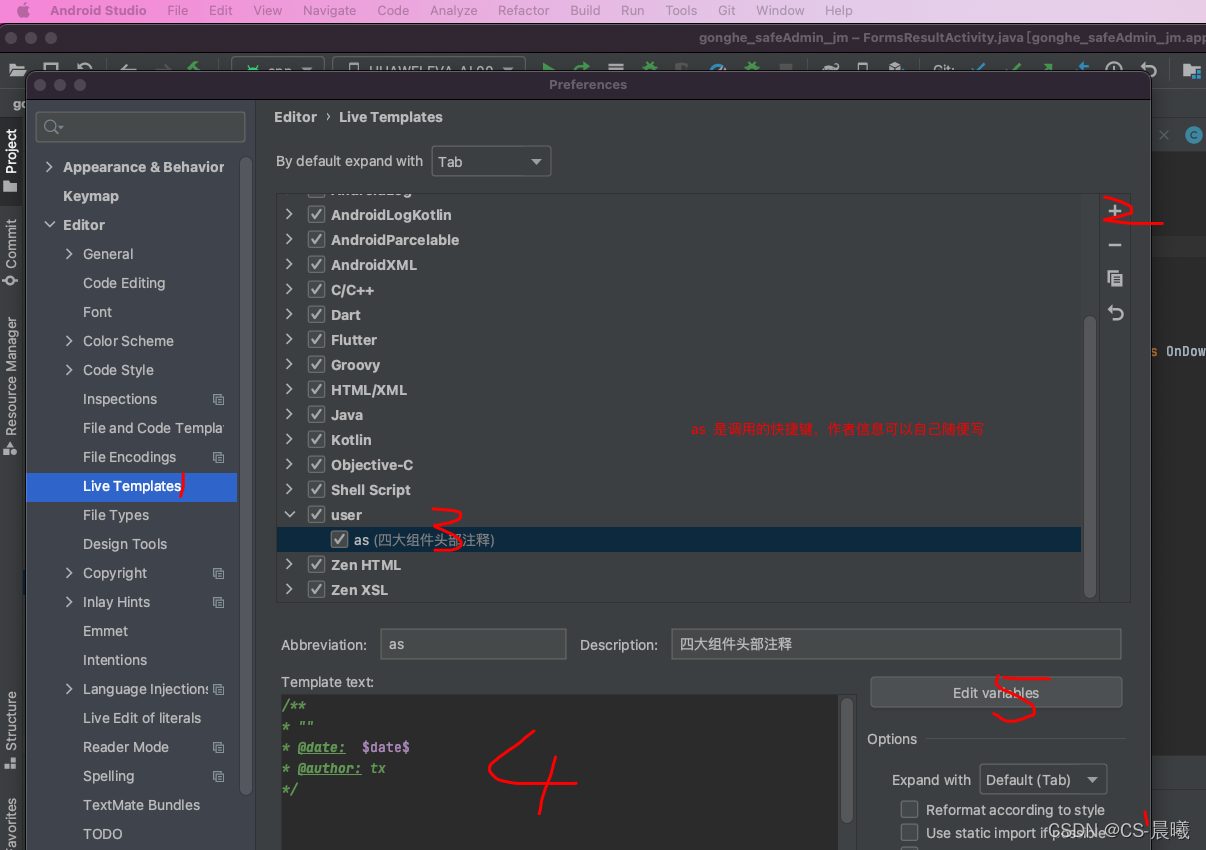Expand Appearance & Behavior in sidebar

(x=49, y=167)
